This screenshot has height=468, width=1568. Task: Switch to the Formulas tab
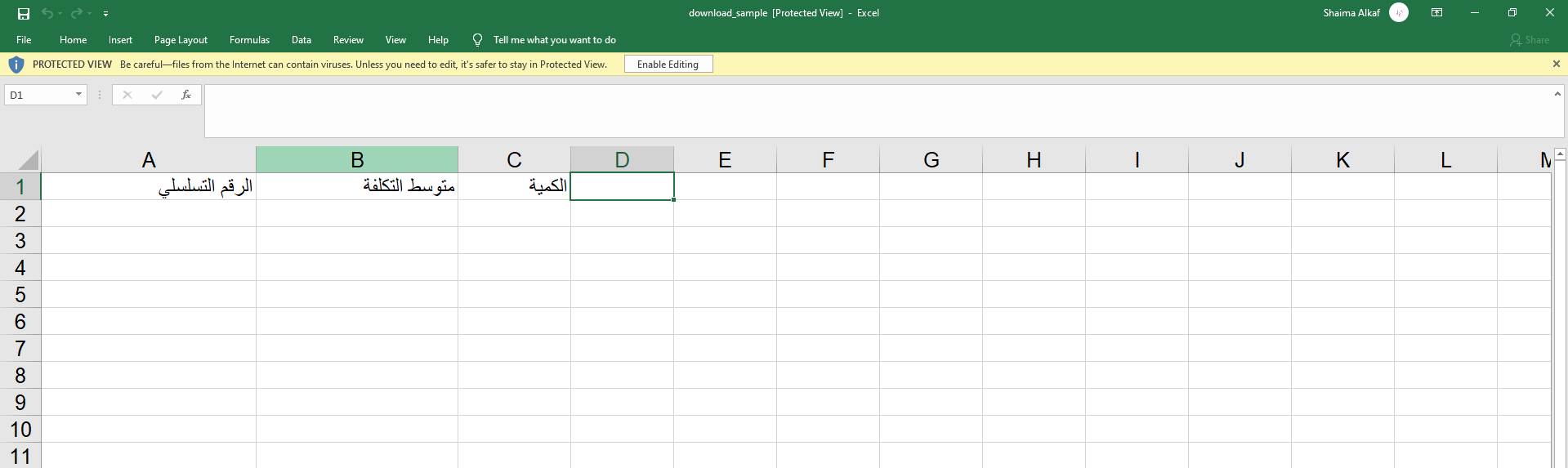[249, 40]
